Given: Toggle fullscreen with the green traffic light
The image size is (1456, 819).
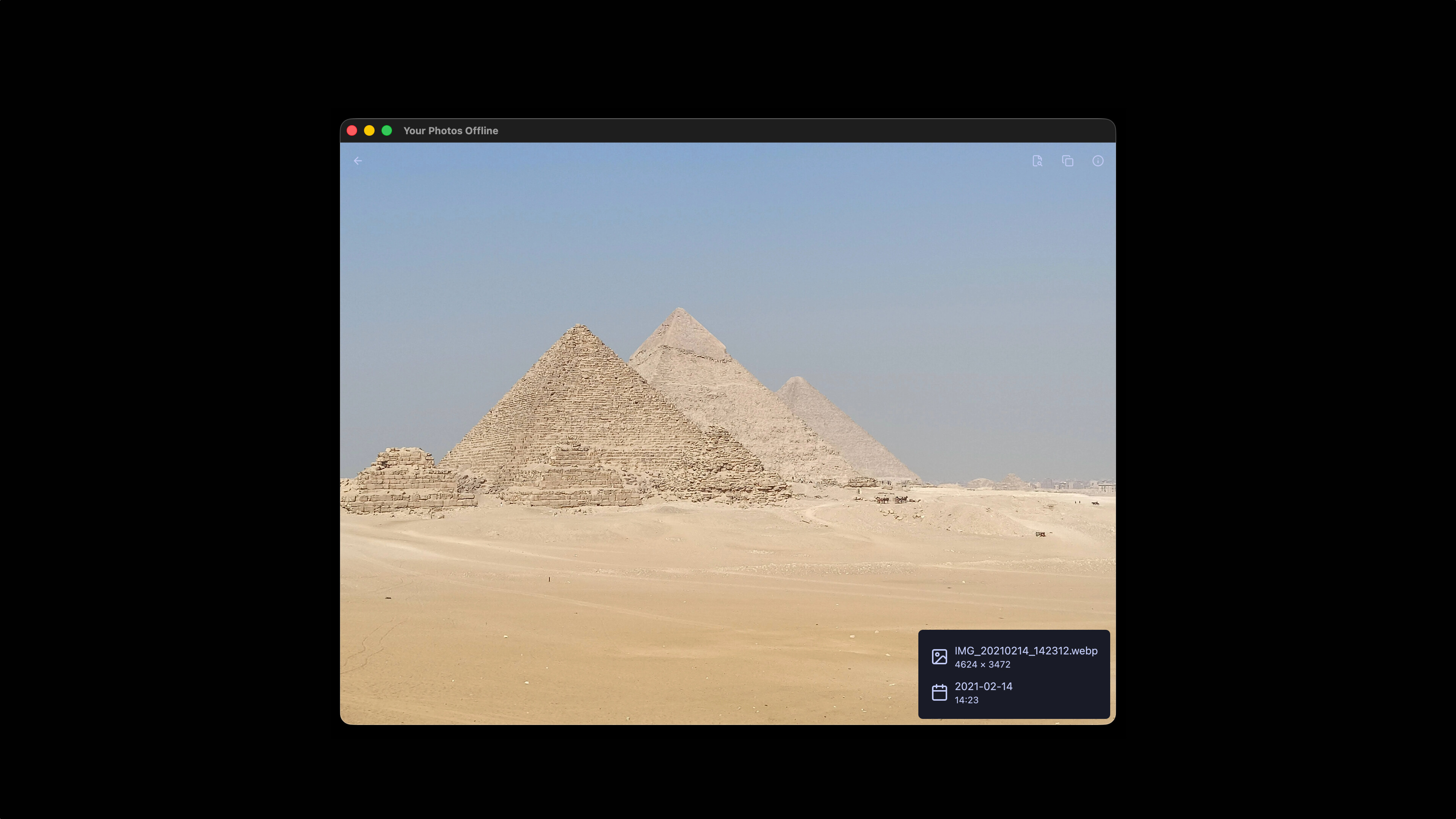Looking at the screenshot, I should coord(387,130).
